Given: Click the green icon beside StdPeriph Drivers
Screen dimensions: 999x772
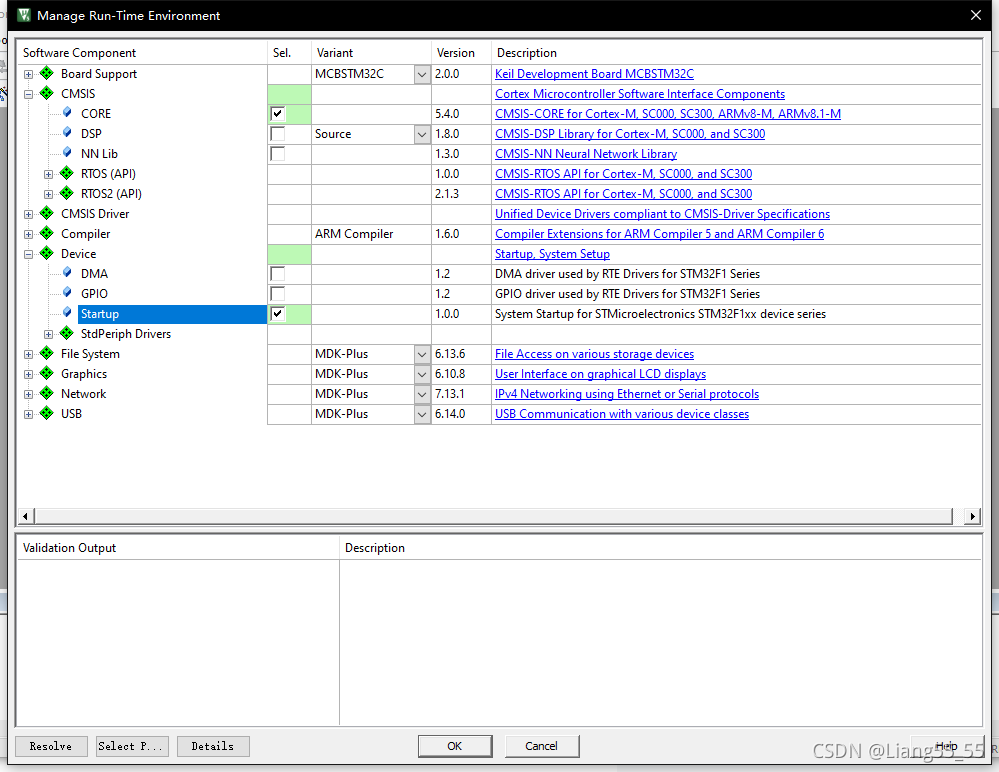Looking at the screenshot, I should pos(67,333).
